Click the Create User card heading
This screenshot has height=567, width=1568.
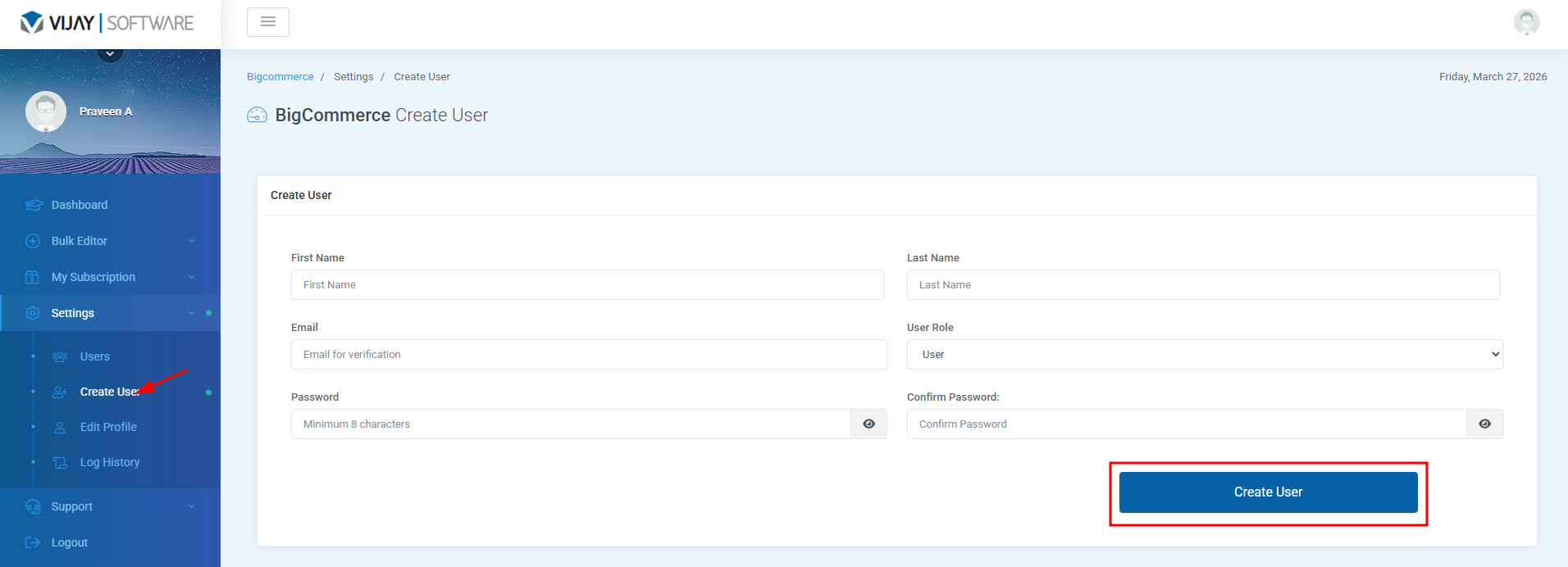click(301, 195)
